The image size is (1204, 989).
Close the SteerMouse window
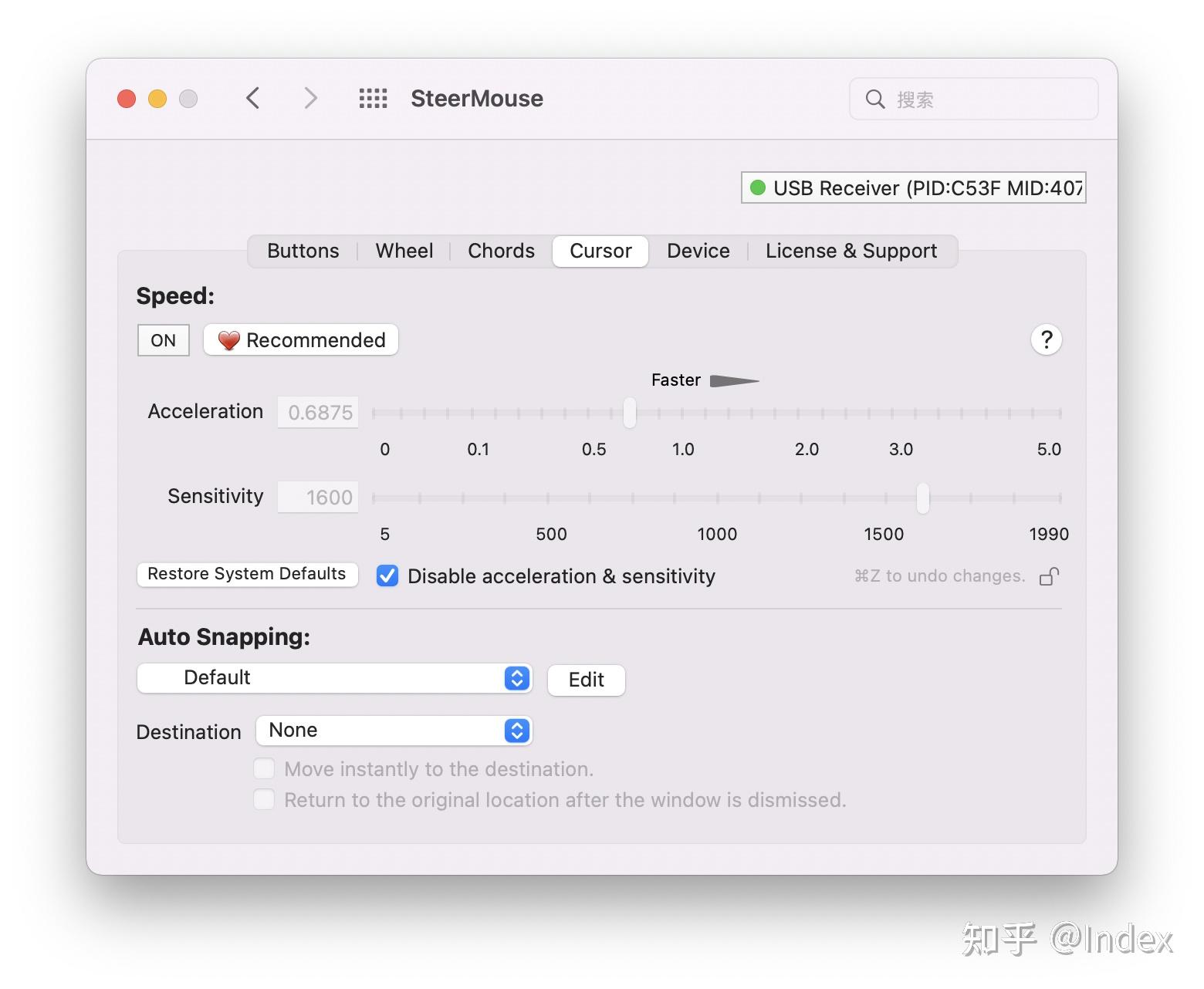[127, 99]
